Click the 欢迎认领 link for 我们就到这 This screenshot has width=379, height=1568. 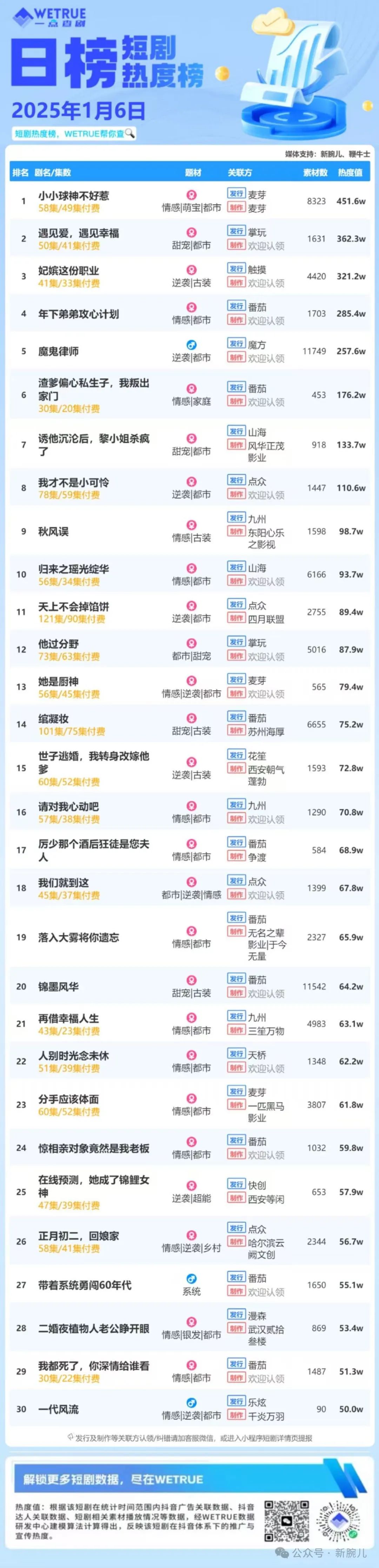click(266, 895)
